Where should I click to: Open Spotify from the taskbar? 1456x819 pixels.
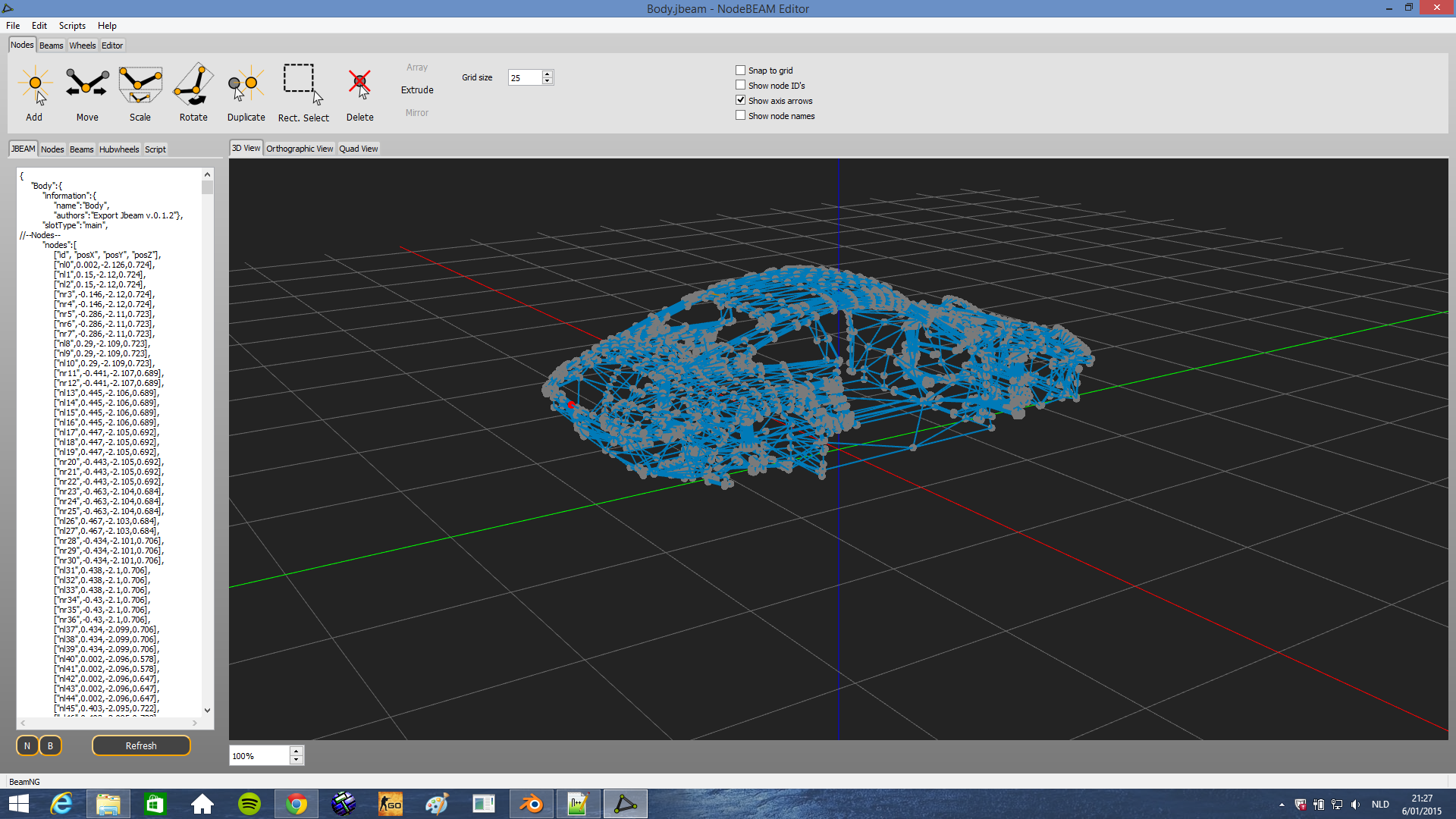[x=249, y=804]
